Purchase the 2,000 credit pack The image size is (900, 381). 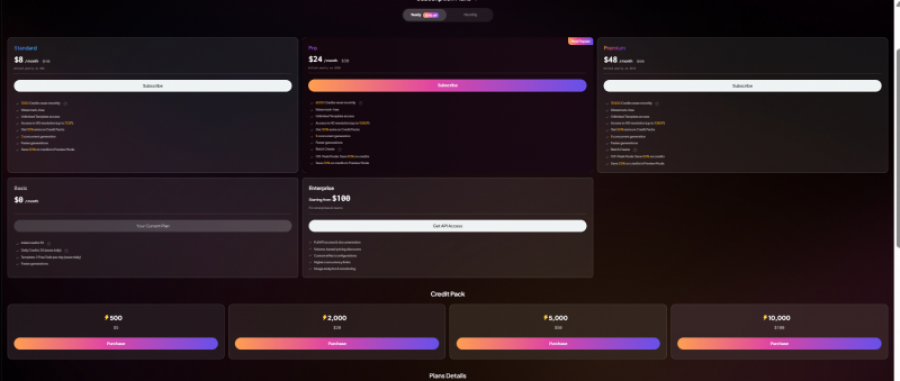337,344
